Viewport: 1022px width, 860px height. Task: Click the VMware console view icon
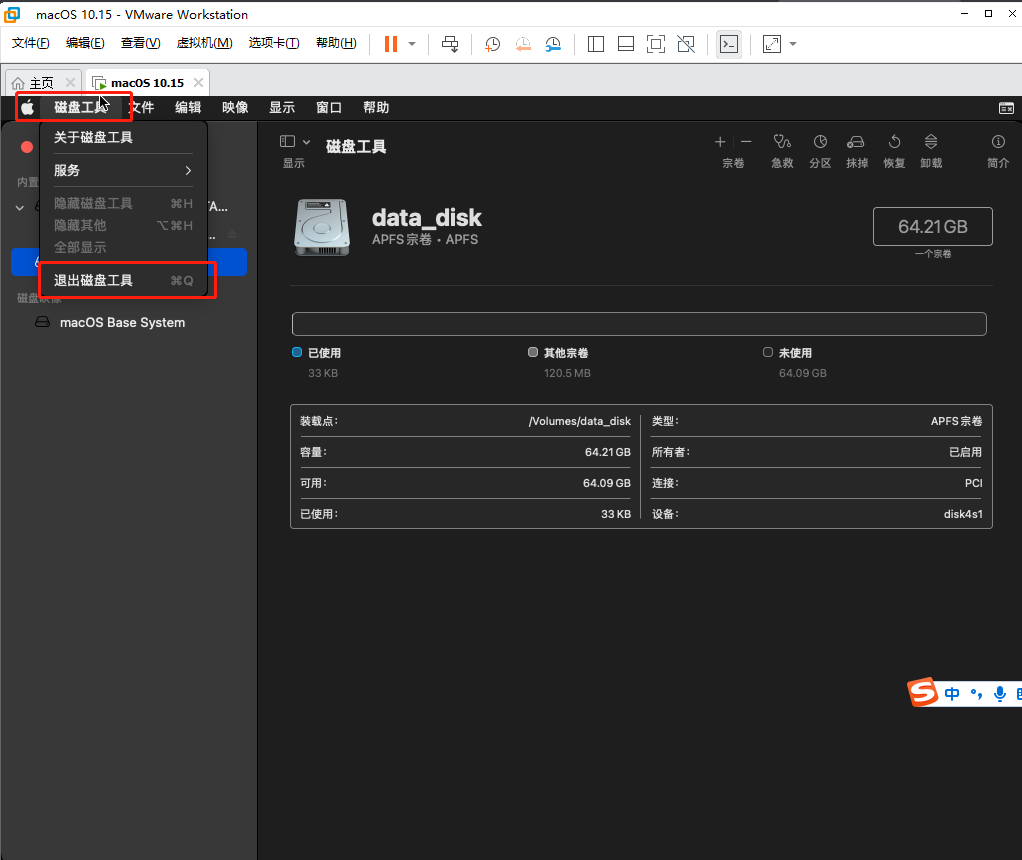pyautogui.click(x=729, y=44)
